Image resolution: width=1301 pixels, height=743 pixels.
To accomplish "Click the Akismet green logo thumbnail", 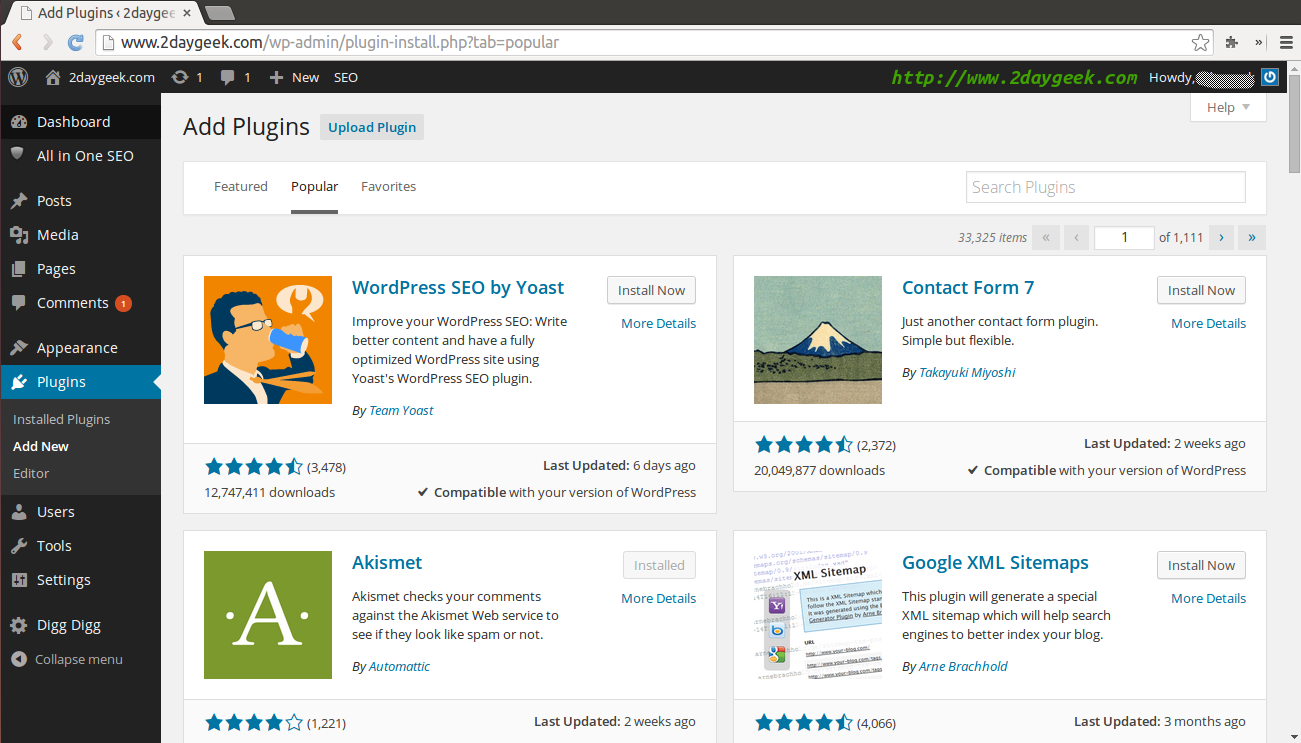I will [268, 615].
